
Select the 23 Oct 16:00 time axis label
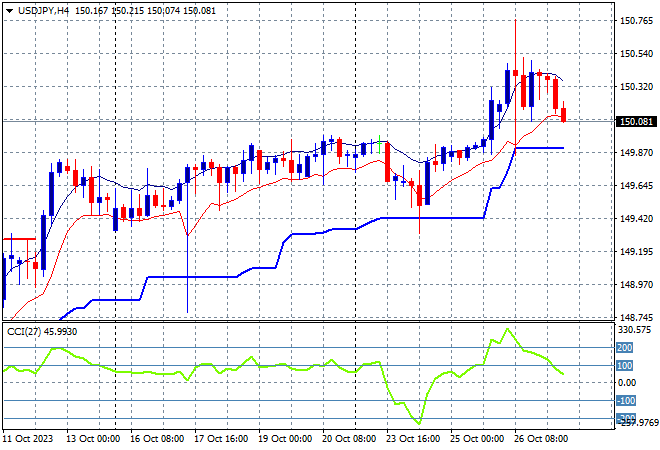coord(413,439)
